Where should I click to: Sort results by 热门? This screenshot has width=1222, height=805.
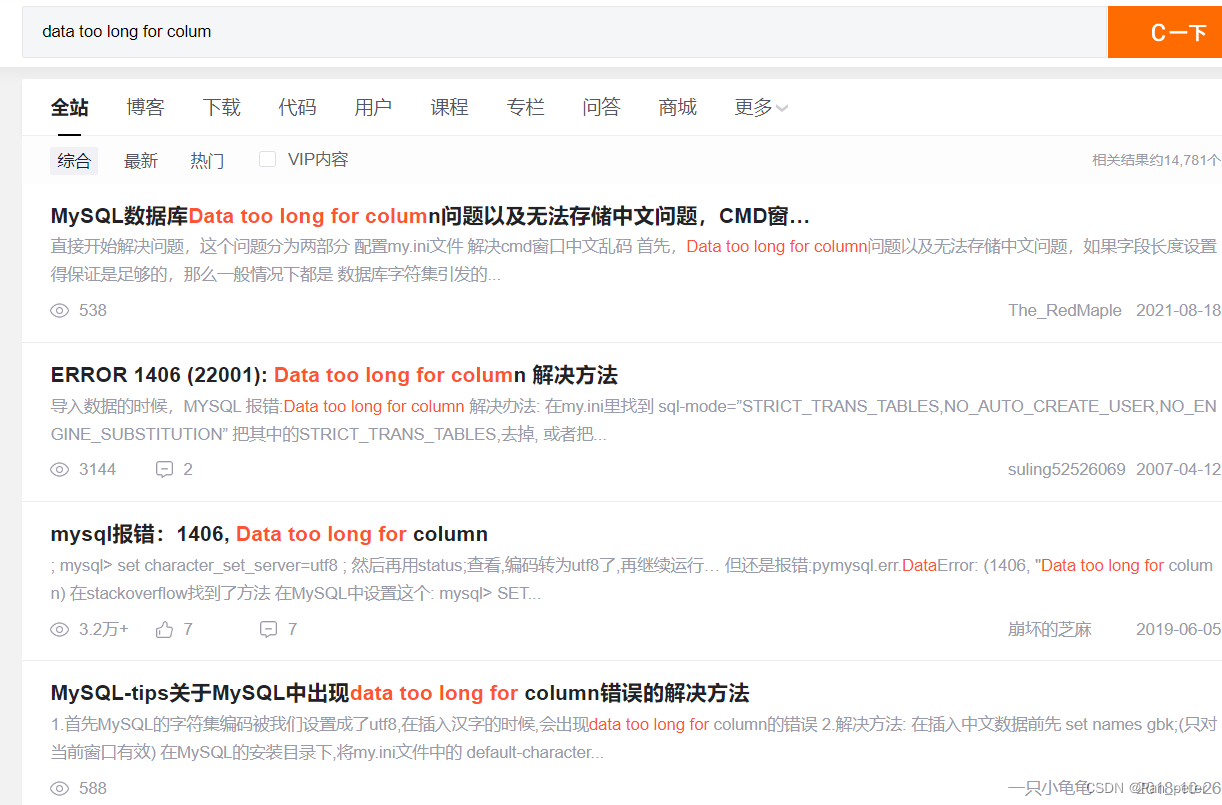207,161
